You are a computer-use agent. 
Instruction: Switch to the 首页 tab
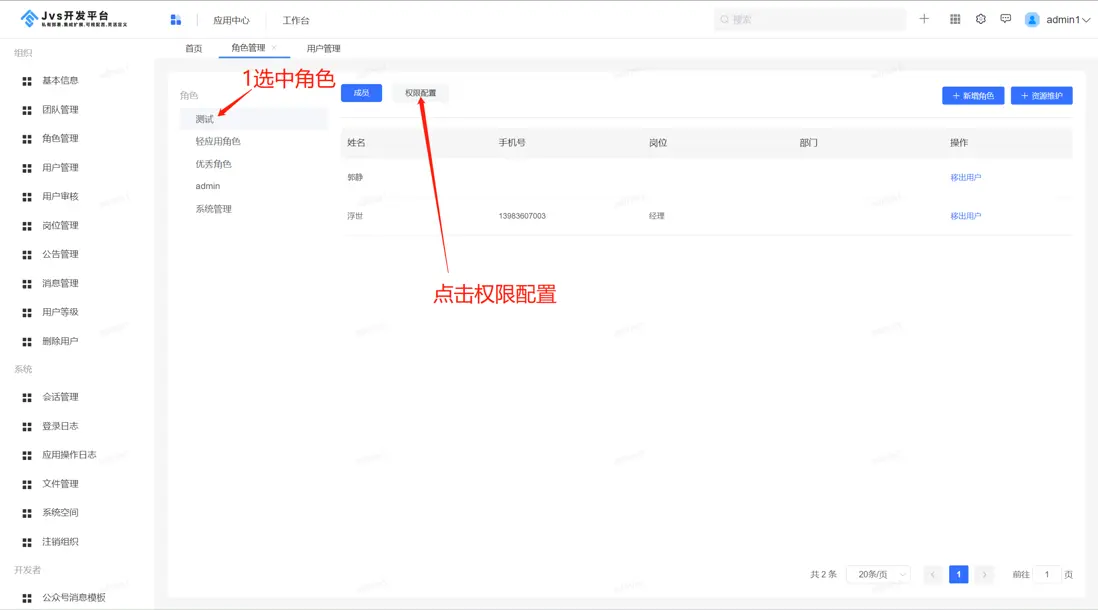(x=193, y=48)
